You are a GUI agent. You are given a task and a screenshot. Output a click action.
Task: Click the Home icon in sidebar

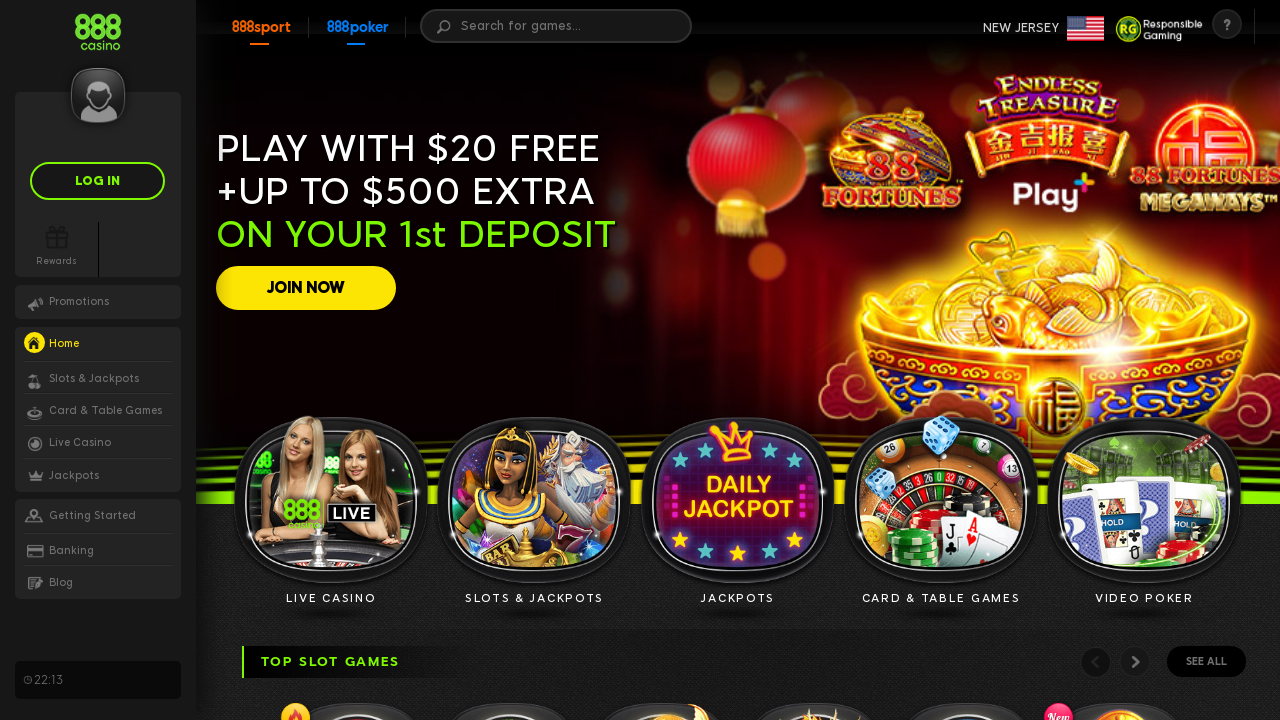[34, 343]
